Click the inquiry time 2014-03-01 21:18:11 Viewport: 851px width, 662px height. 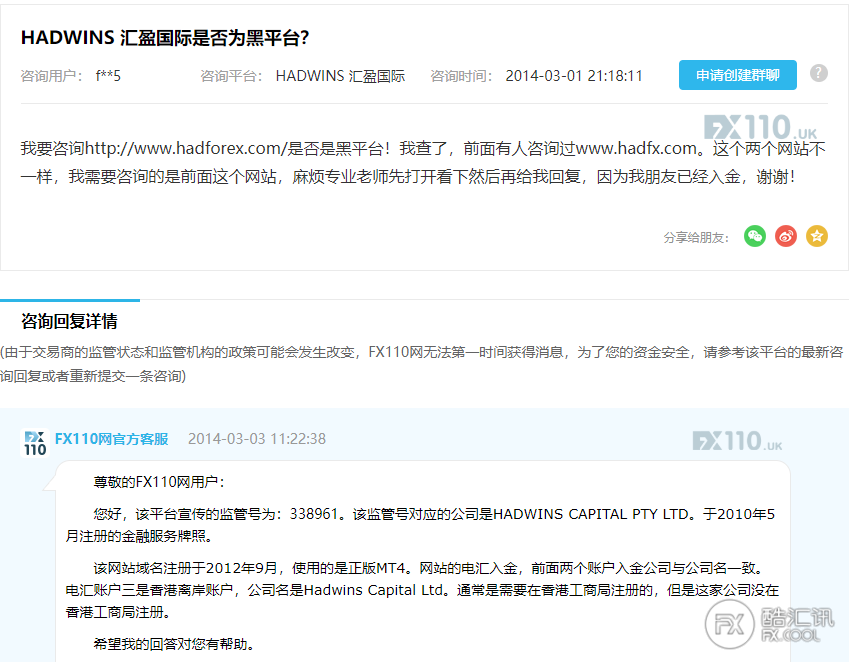point(574,75)
